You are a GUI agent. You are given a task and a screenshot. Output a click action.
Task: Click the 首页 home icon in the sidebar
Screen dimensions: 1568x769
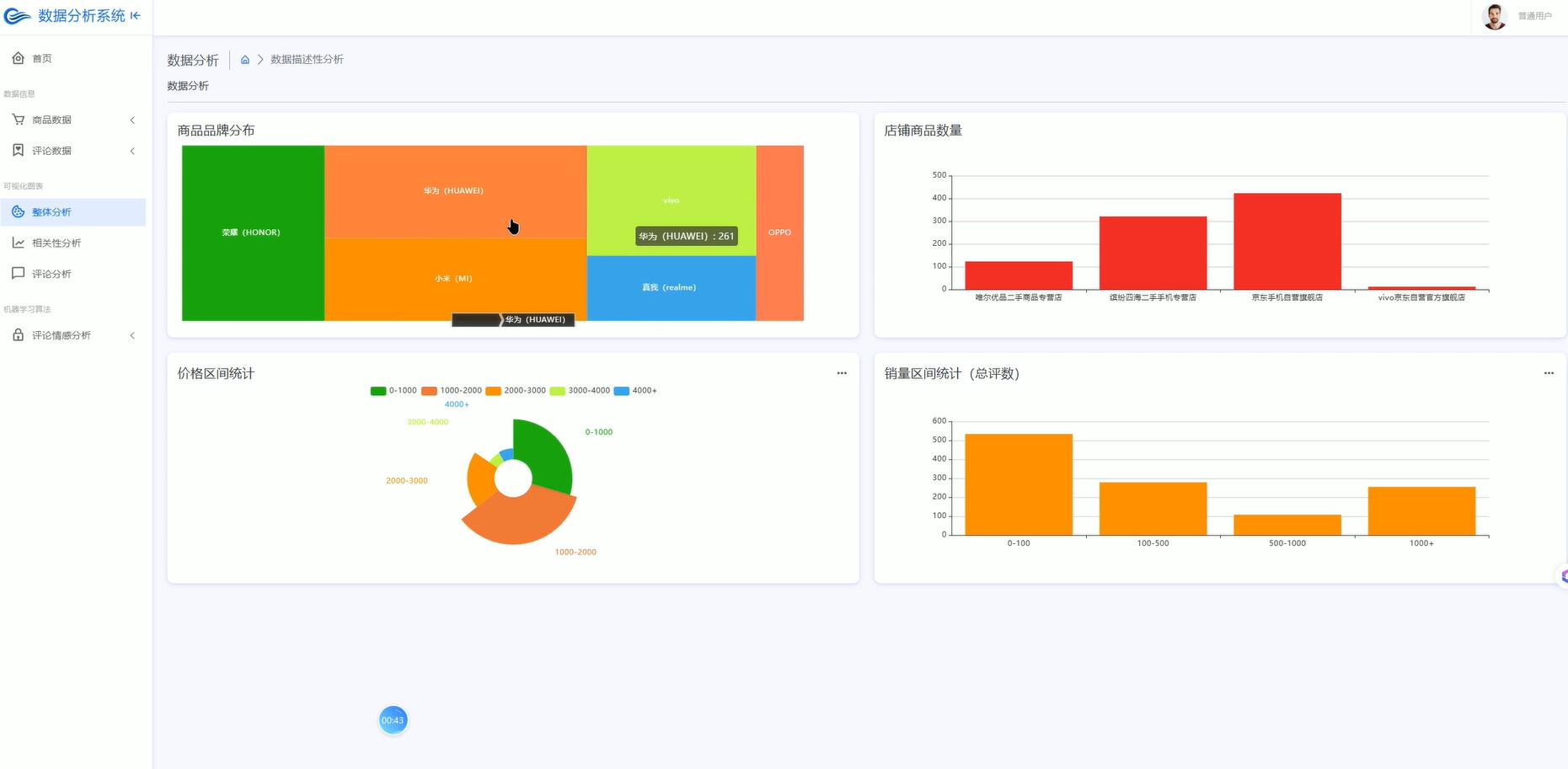coord(19,57)
